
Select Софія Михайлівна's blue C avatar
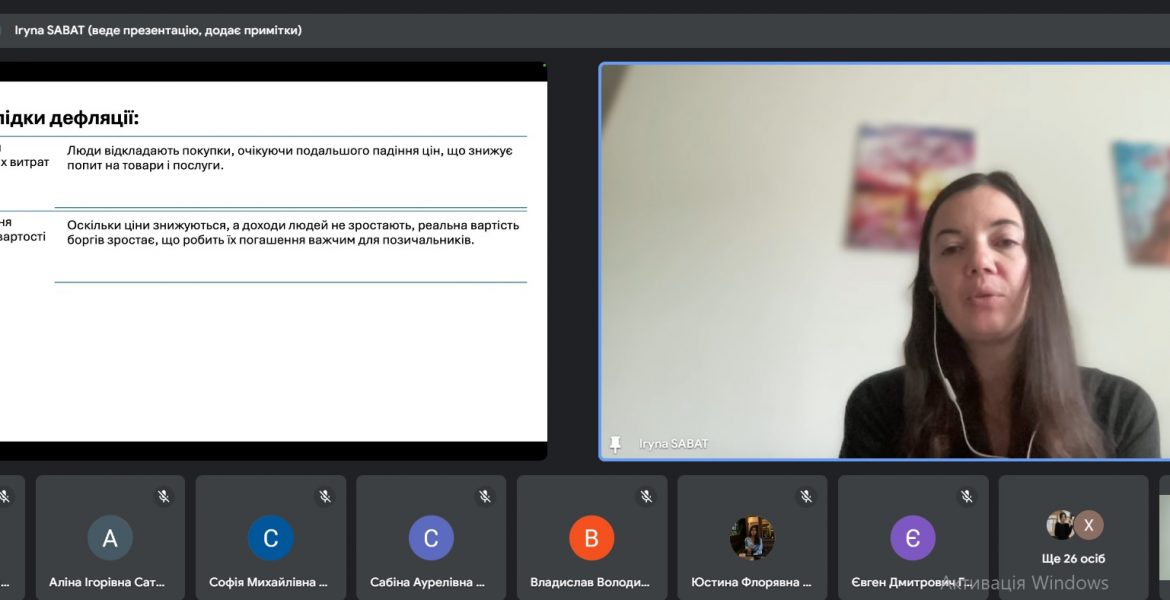(271, 538)
